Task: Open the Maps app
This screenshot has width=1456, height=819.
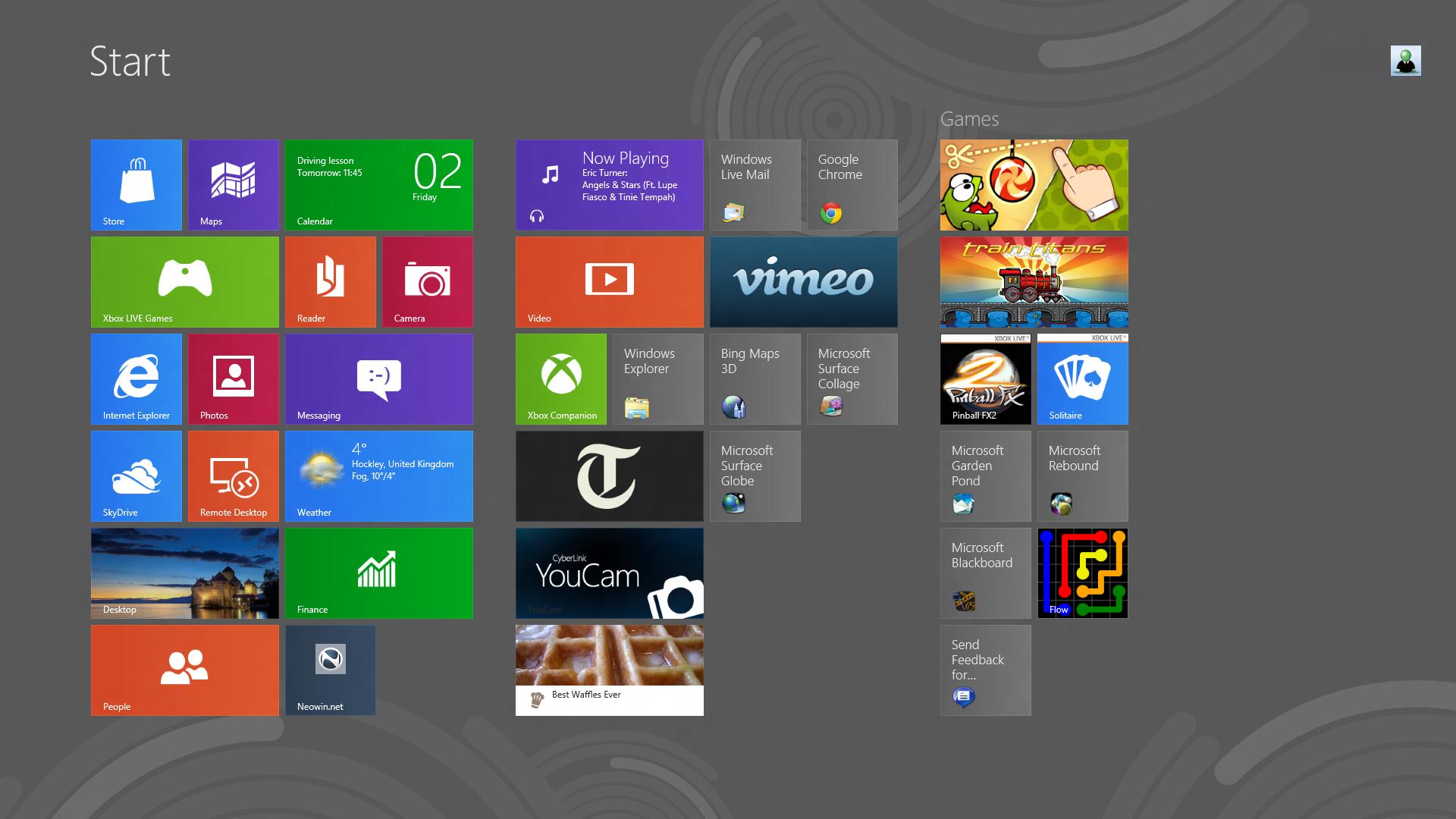Action: [233, 184]
